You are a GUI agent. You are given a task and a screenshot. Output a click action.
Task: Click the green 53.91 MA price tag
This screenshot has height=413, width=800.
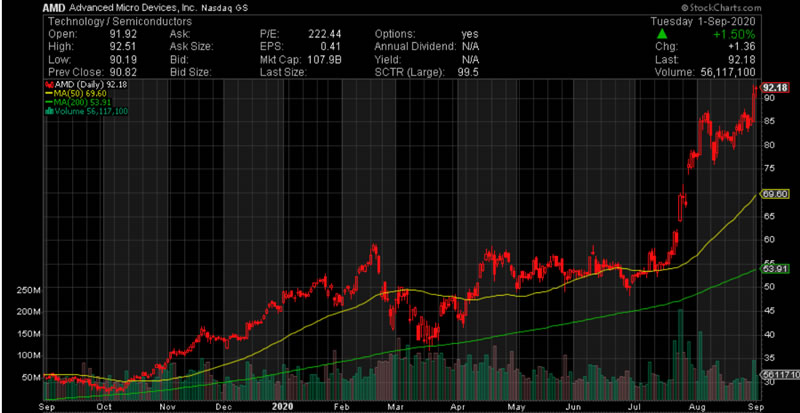[775, 268]
